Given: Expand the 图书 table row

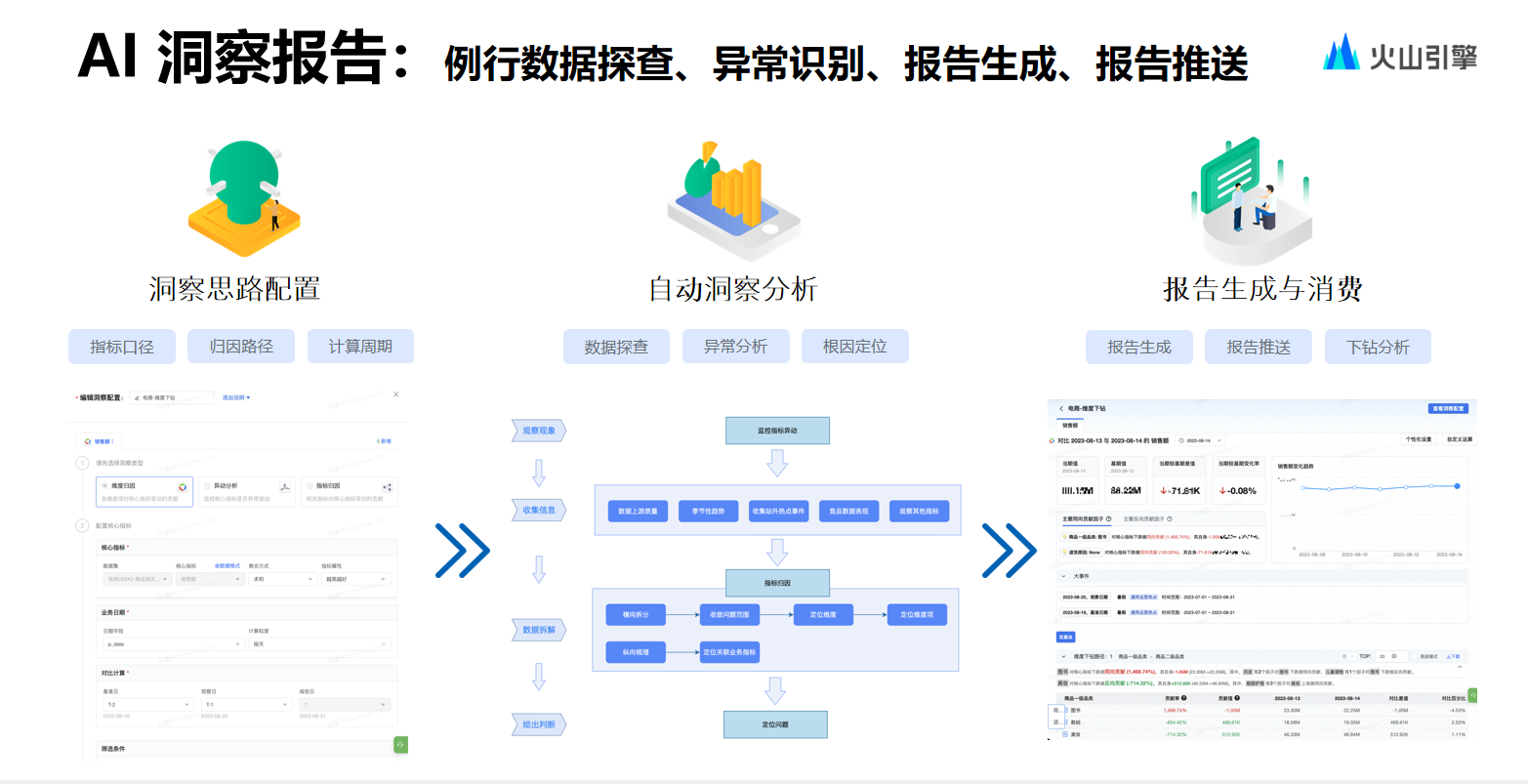Looking at the screenshot, I should [x=1065, y=710].
